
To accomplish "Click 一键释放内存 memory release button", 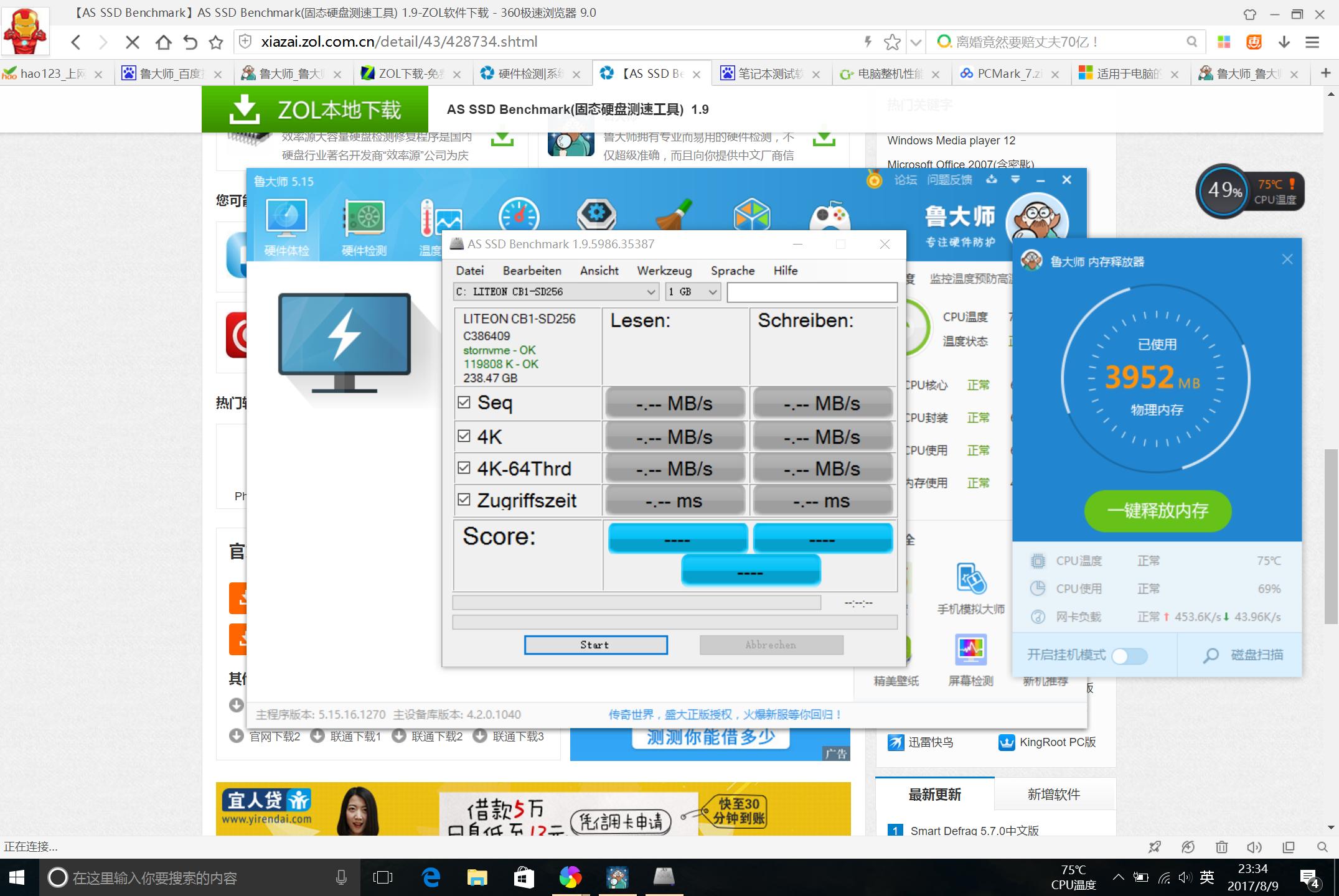I will pyautogui.click(x=1156, y=511).
